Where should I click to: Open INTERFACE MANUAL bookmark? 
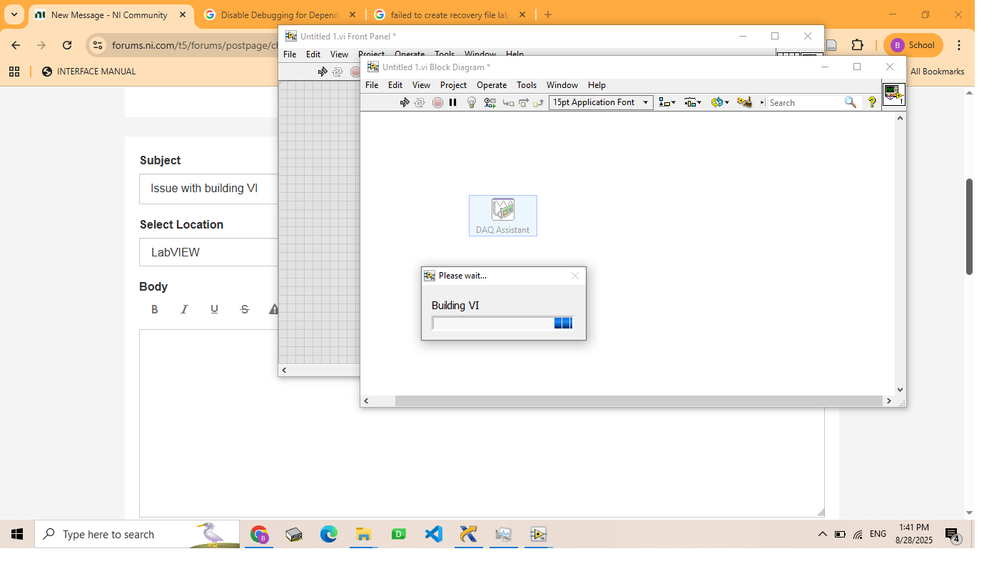pos(89,71)
